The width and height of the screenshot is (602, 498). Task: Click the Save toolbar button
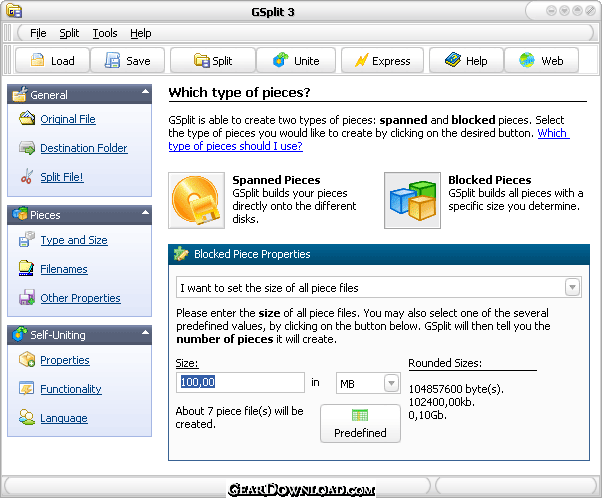point(127,60)
